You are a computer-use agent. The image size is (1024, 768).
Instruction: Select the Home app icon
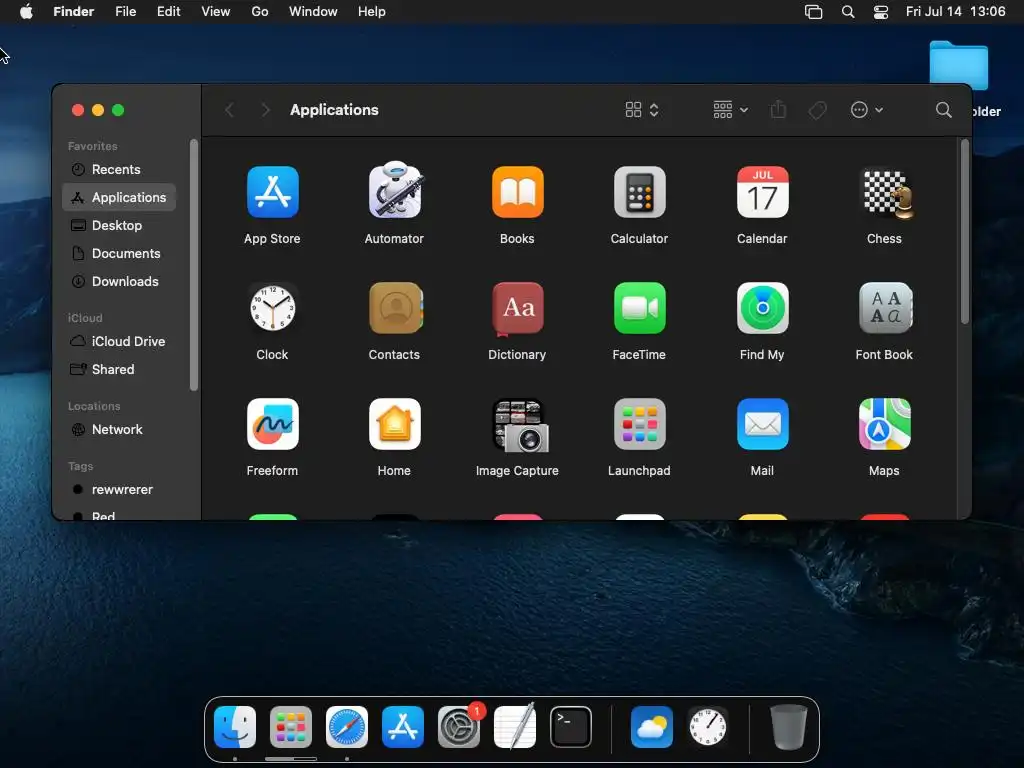(394, 424)
